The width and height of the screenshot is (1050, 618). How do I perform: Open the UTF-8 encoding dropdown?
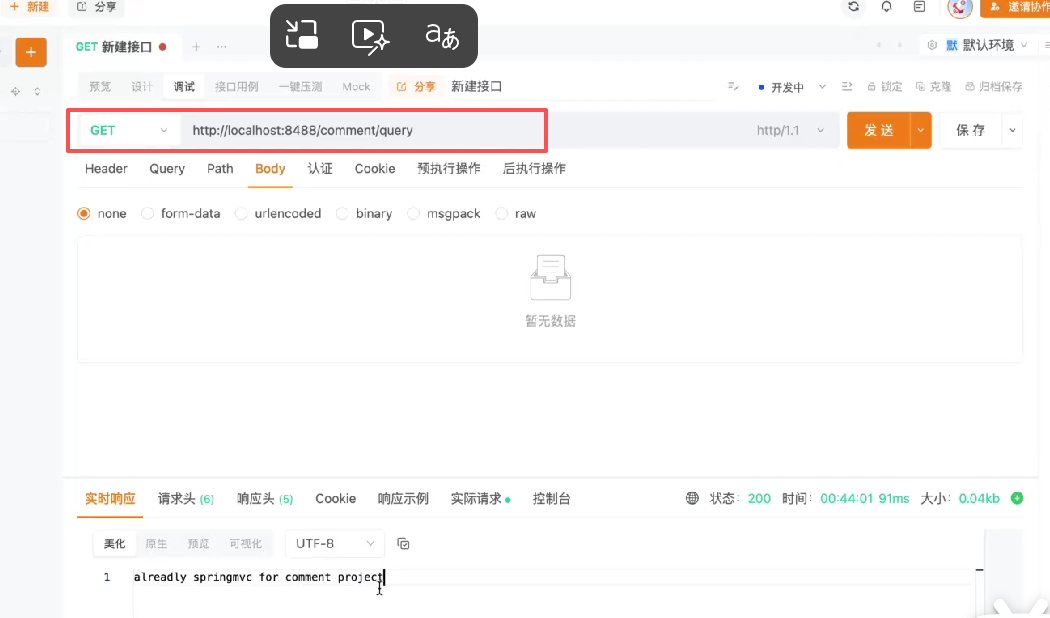pyautogui.click(x=335, y=544)
